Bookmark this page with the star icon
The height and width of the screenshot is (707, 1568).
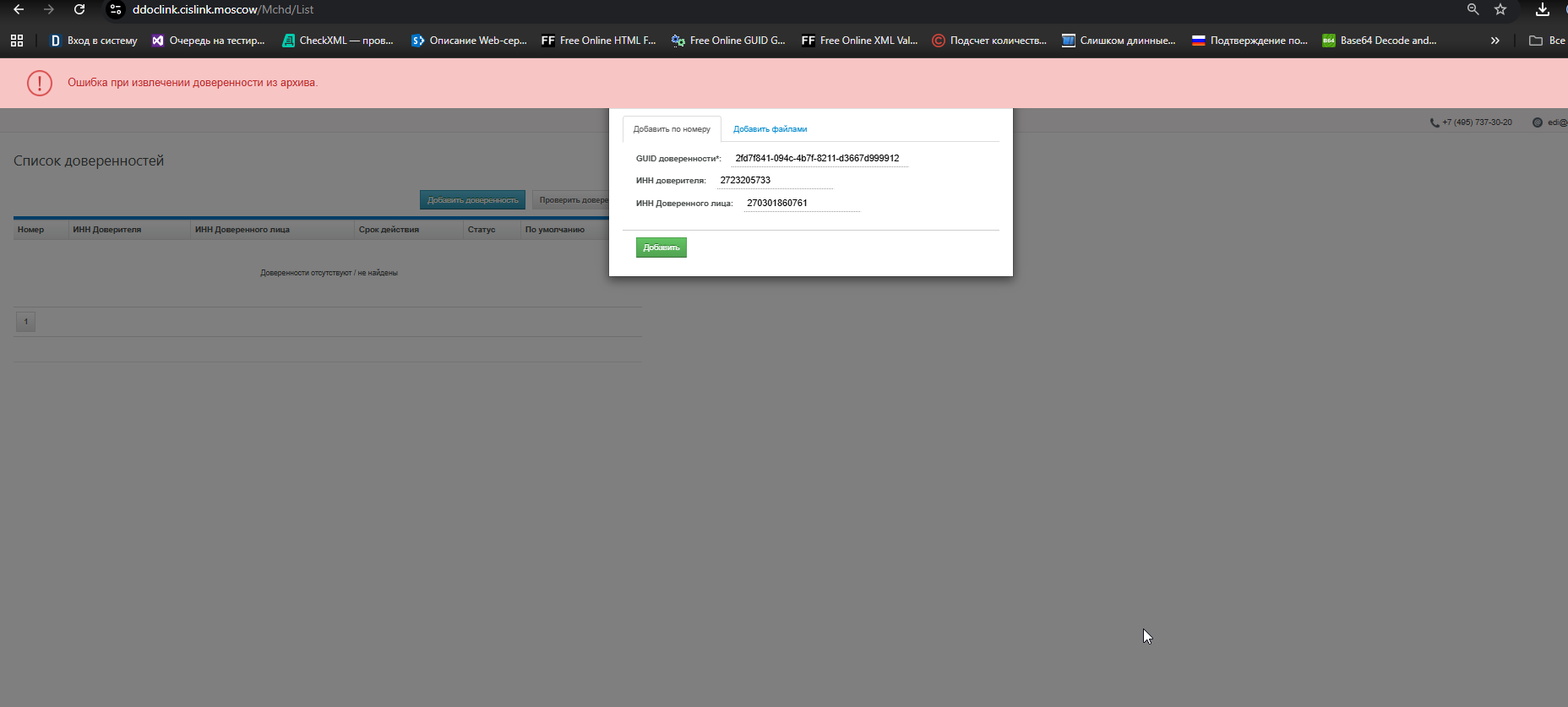point(1500,9)
